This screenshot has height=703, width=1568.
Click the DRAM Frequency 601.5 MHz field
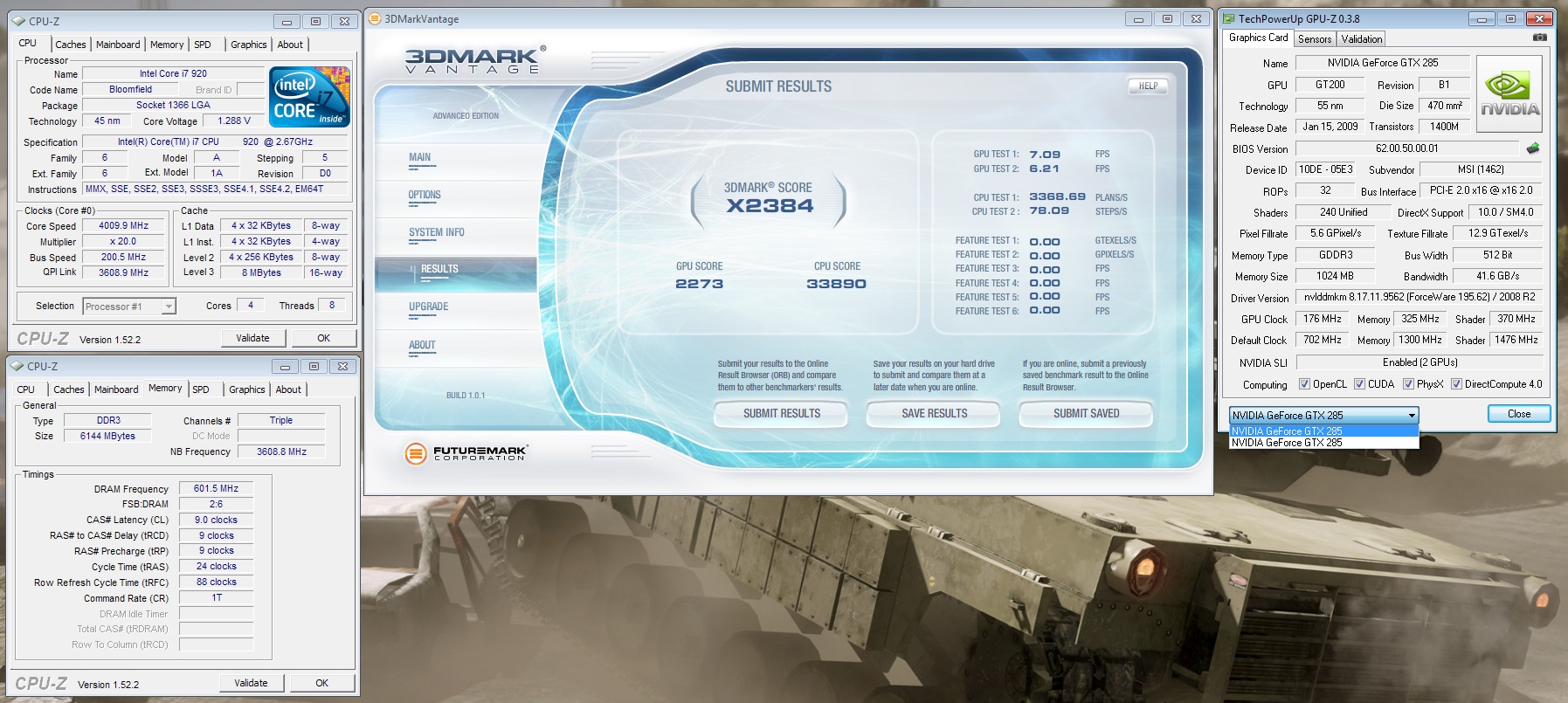[216, 489]
